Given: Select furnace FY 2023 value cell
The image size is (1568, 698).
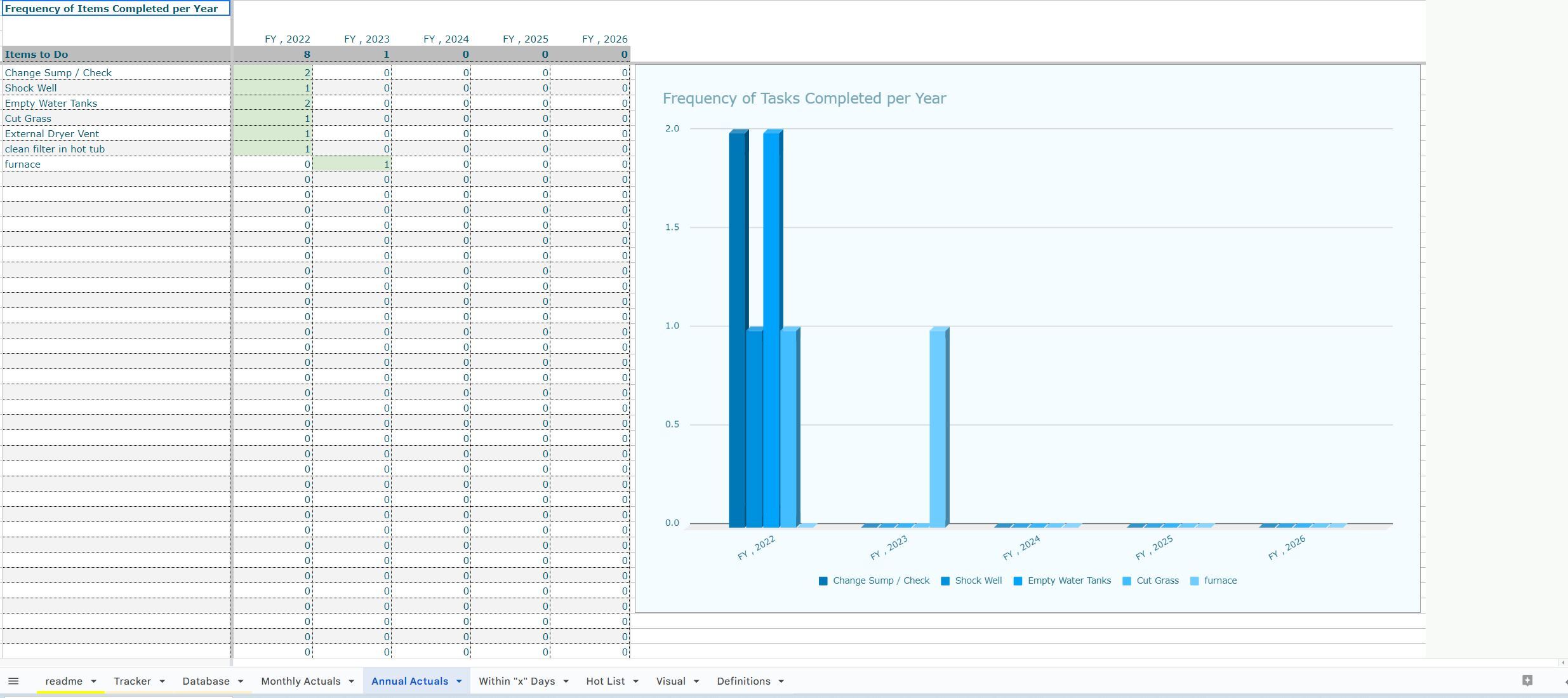Looking at the screenshot, I should tap(352, 164).
